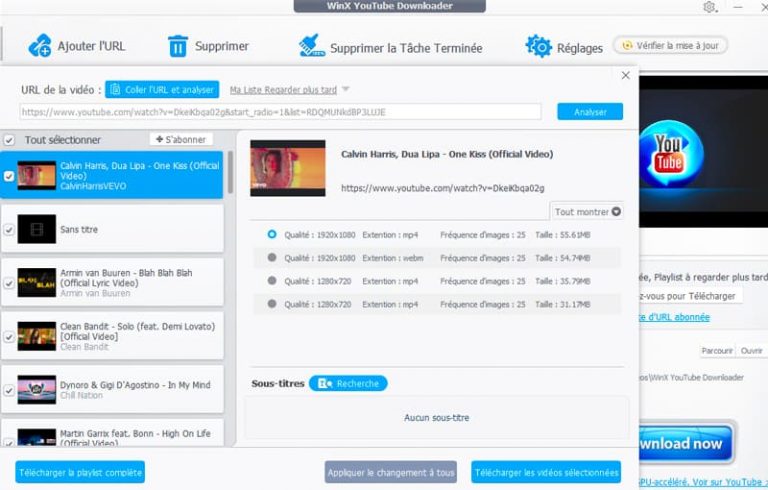Select 1920x1080 webm quality option
Image resolution: width=768 pixels, height=490 pixels.
[x=272, y=257]
